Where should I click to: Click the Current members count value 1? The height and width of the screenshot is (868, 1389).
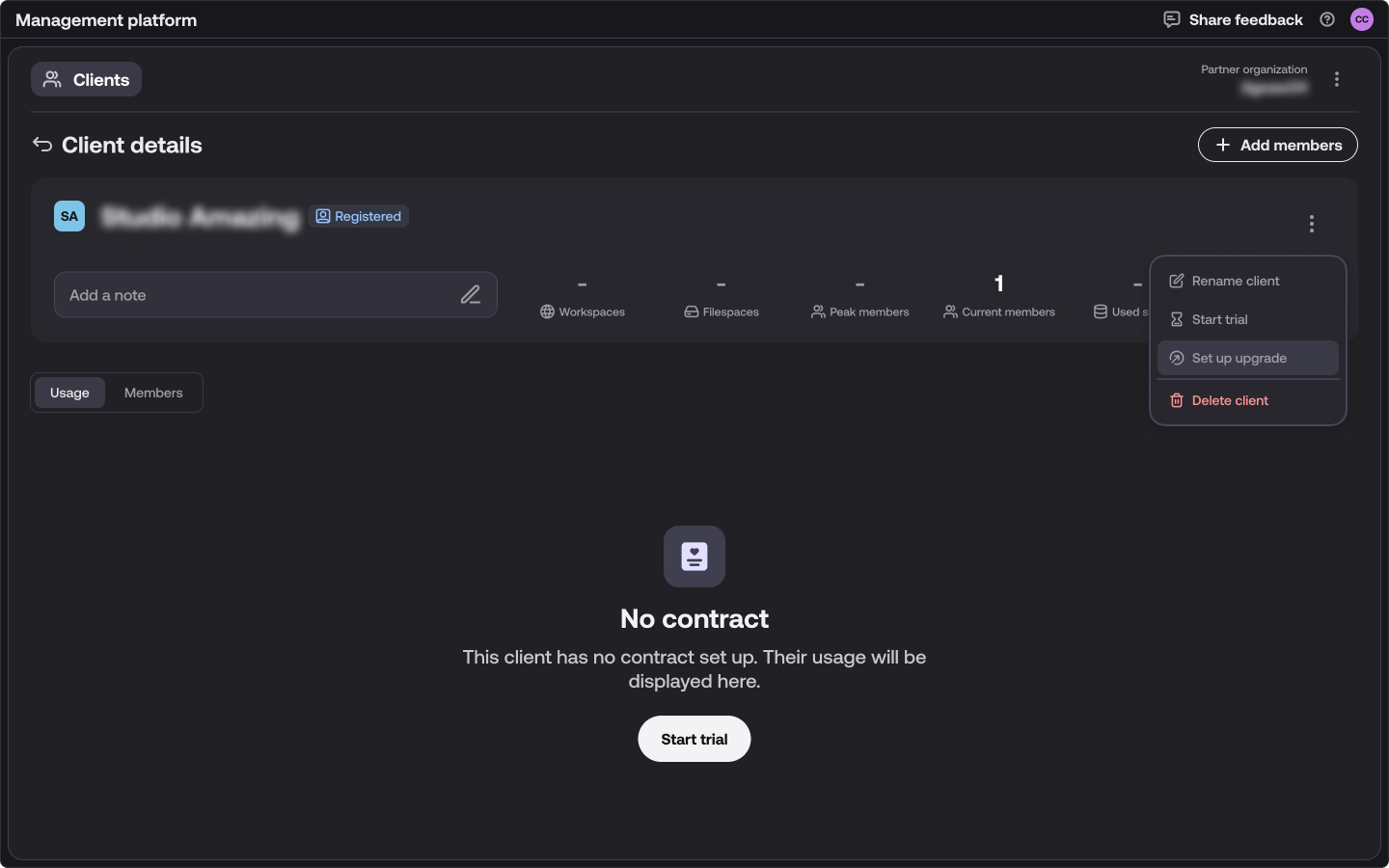[999, 284]
